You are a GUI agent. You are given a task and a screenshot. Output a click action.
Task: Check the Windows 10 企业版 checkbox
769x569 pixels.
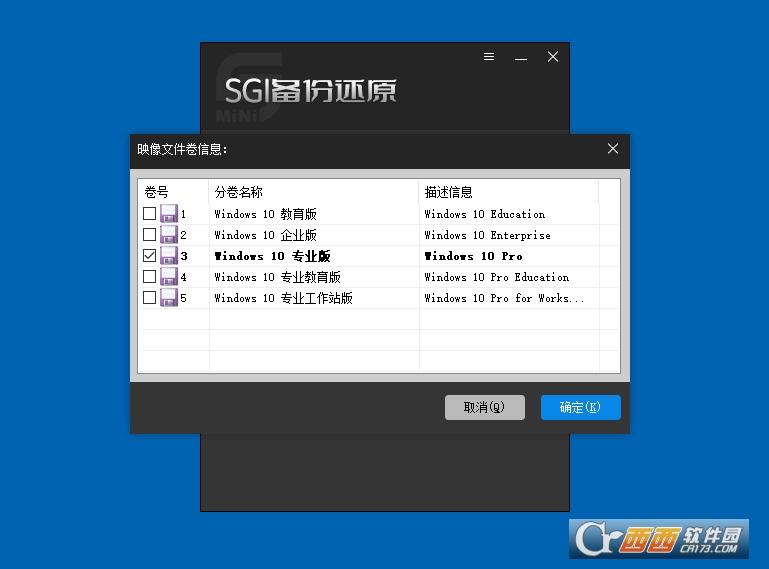[x=150, y=235]
